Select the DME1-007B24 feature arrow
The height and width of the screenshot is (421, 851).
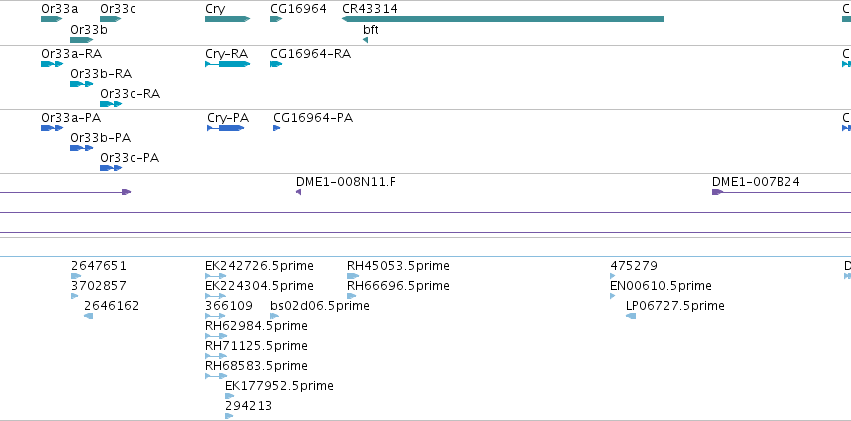(717, 192)
